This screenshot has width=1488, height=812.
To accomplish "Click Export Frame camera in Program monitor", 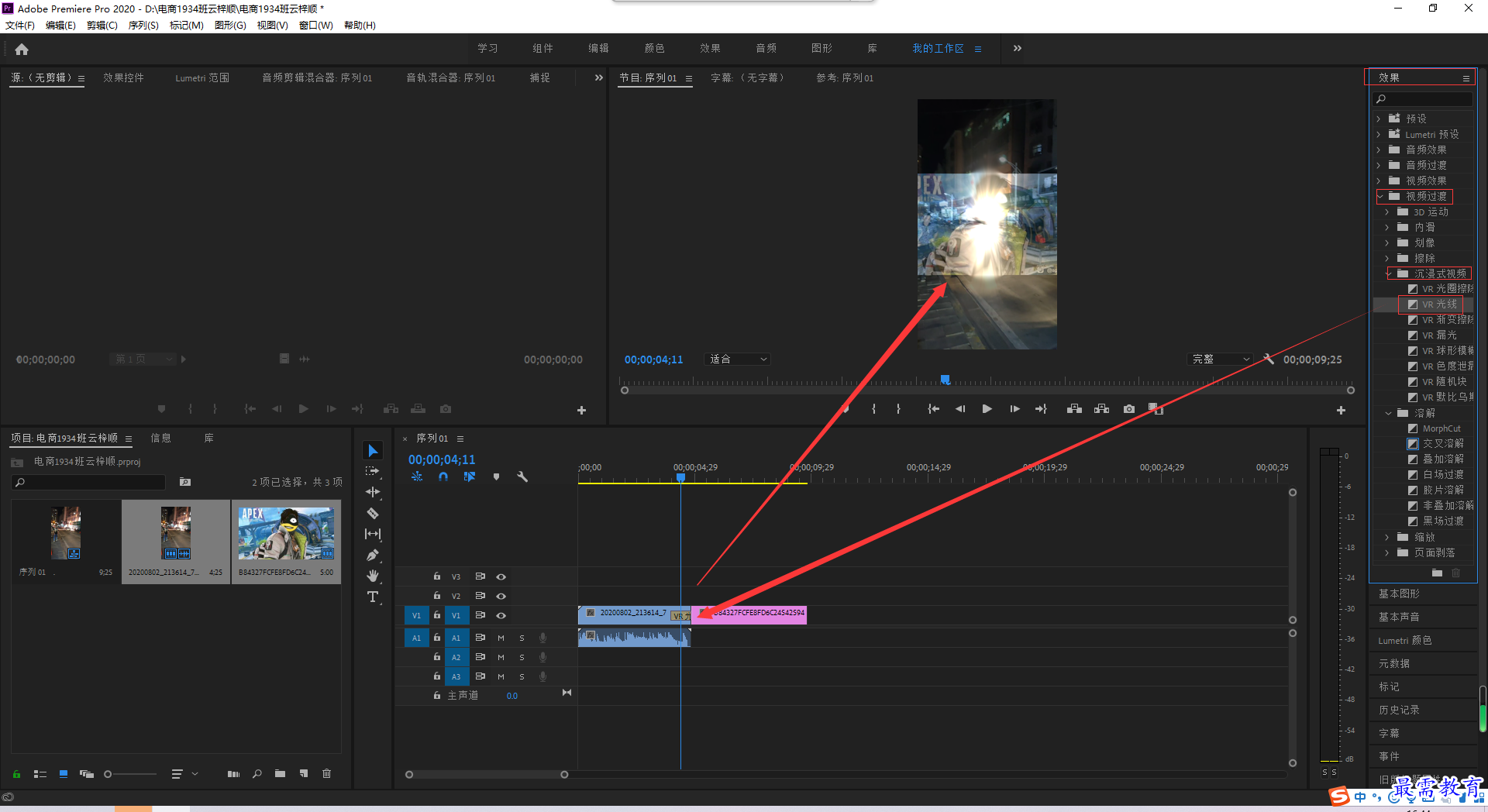I will click(x=1129, y=409).
